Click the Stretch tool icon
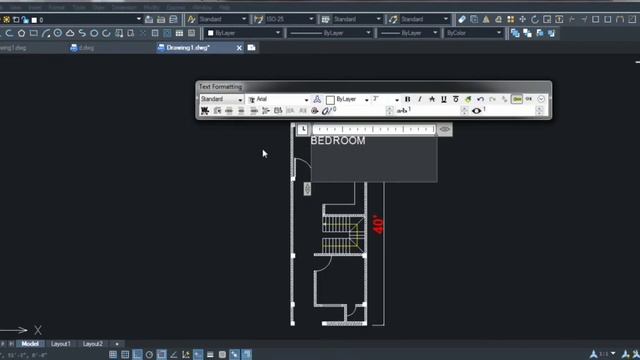Viewport: 640px width, 360px height. (559, 19)
